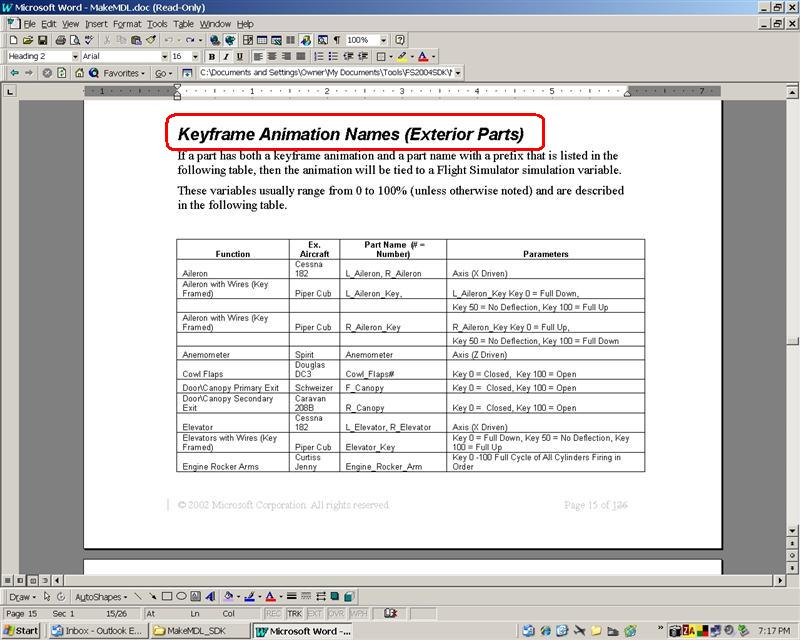Click the Highlight color marker button
Image resolution: width=800 pixels, height=640 pixels.
click(402, 56)
